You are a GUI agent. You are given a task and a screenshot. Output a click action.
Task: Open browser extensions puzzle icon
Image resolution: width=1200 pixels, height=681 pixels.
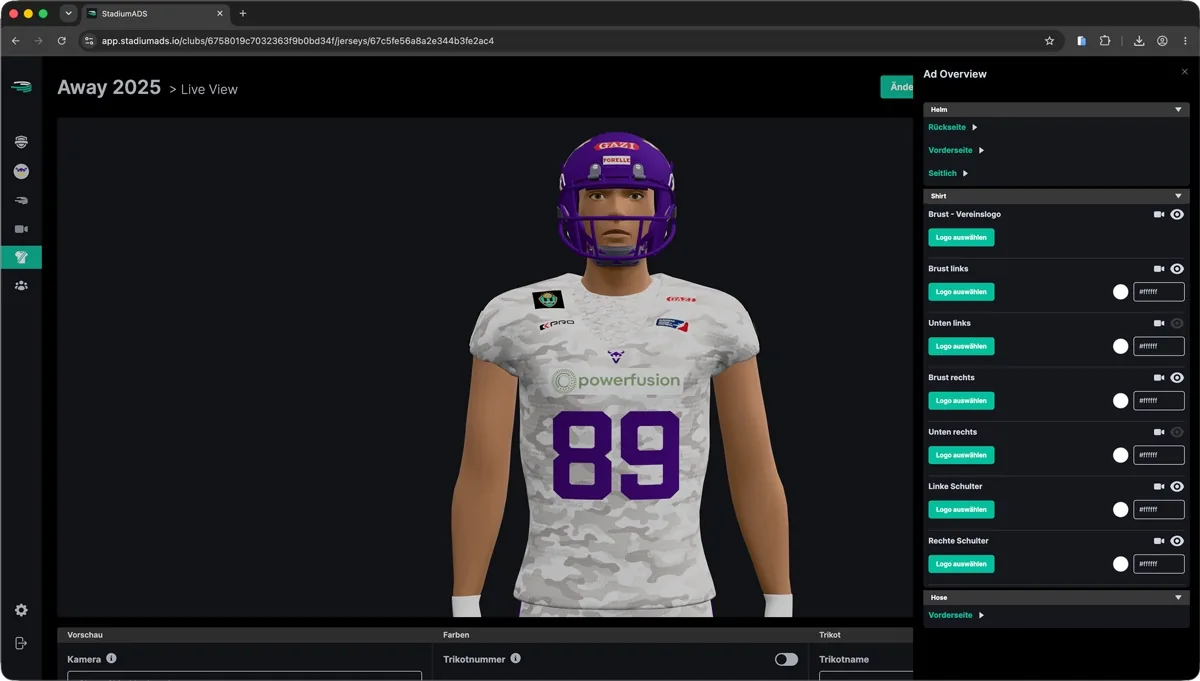click(x=1105, y=41)
